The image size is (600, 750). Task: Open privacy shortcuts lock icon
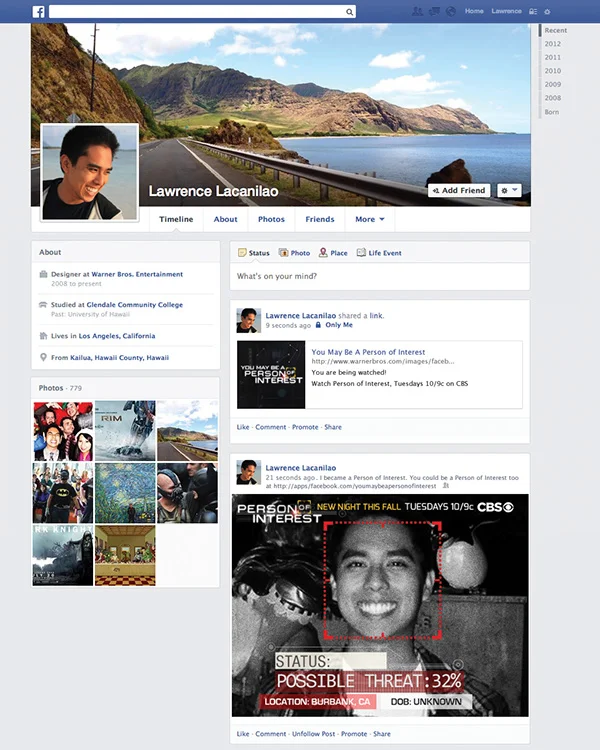[x=533, y=11]
